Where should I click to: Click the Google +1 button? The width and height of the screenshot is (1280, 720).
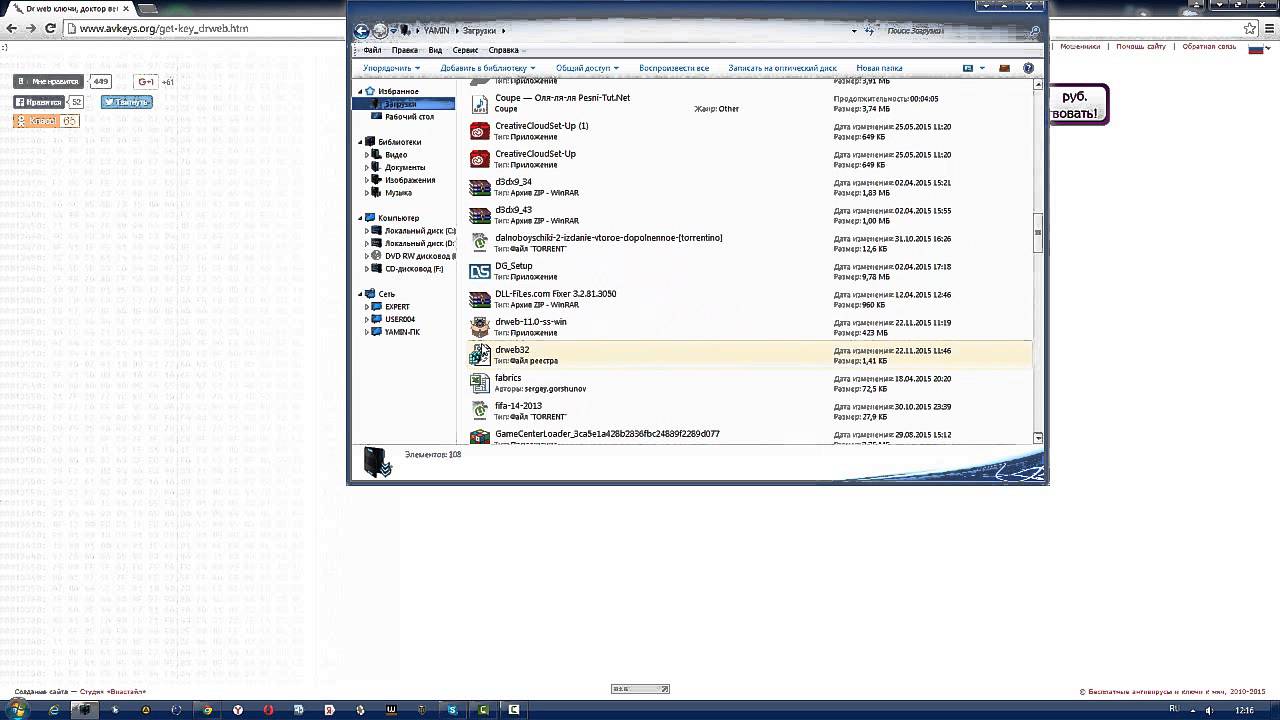[x=147, y=81]
